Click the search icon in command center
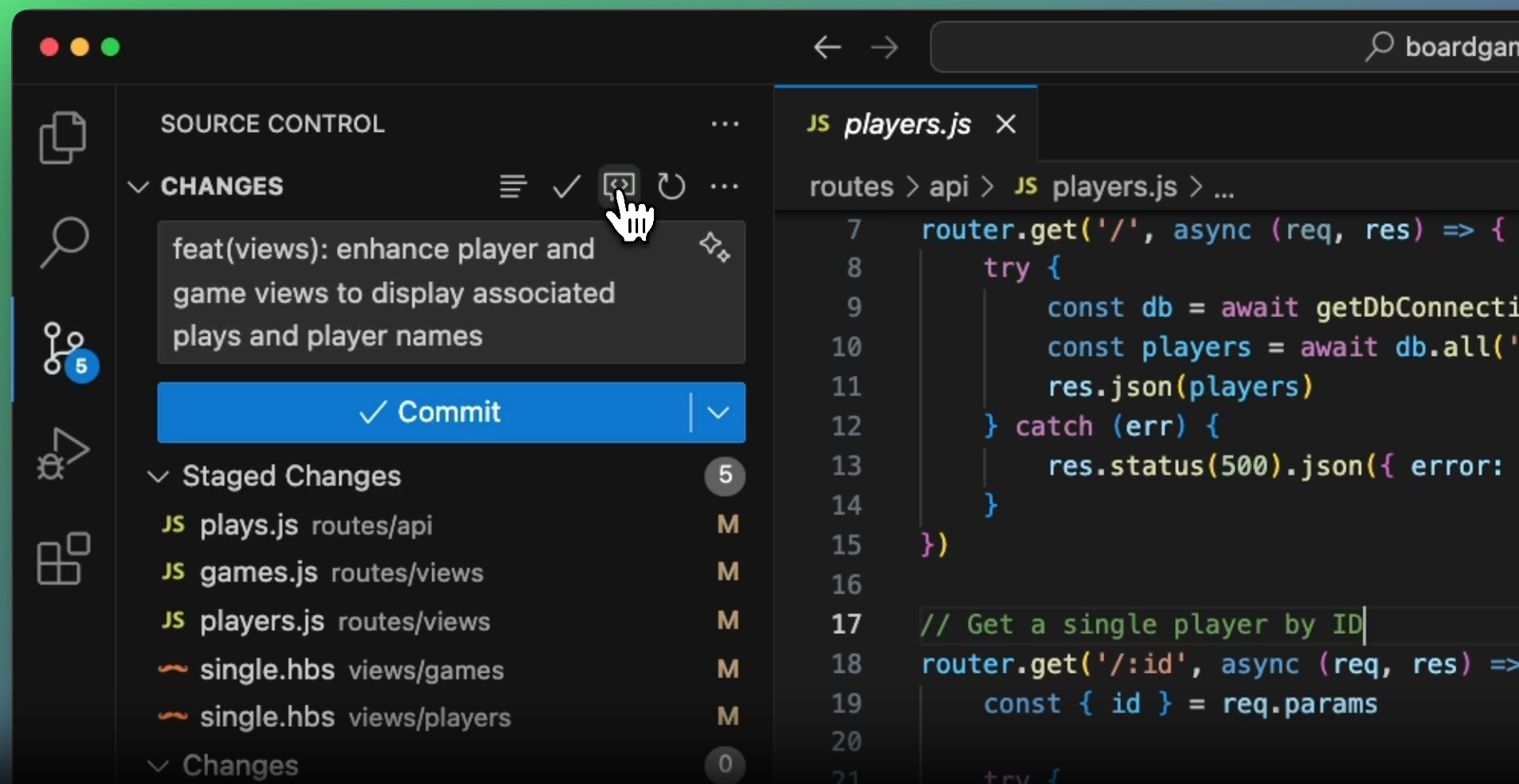The width and height of the screenshot is (1519, 784). coord(1379,47)
